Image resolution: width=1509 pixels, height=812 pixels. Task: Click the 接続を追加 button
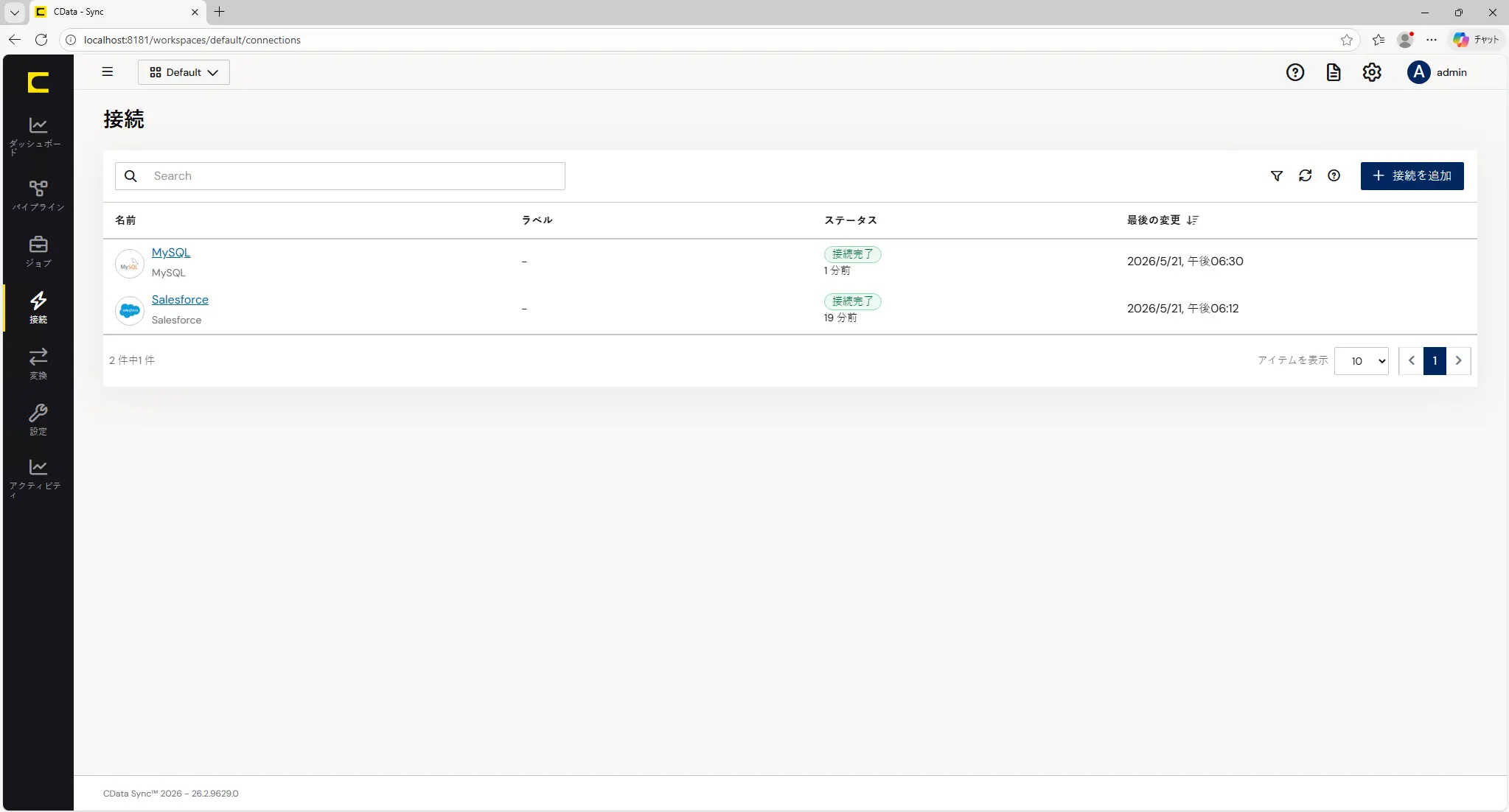coord(1412,176)
